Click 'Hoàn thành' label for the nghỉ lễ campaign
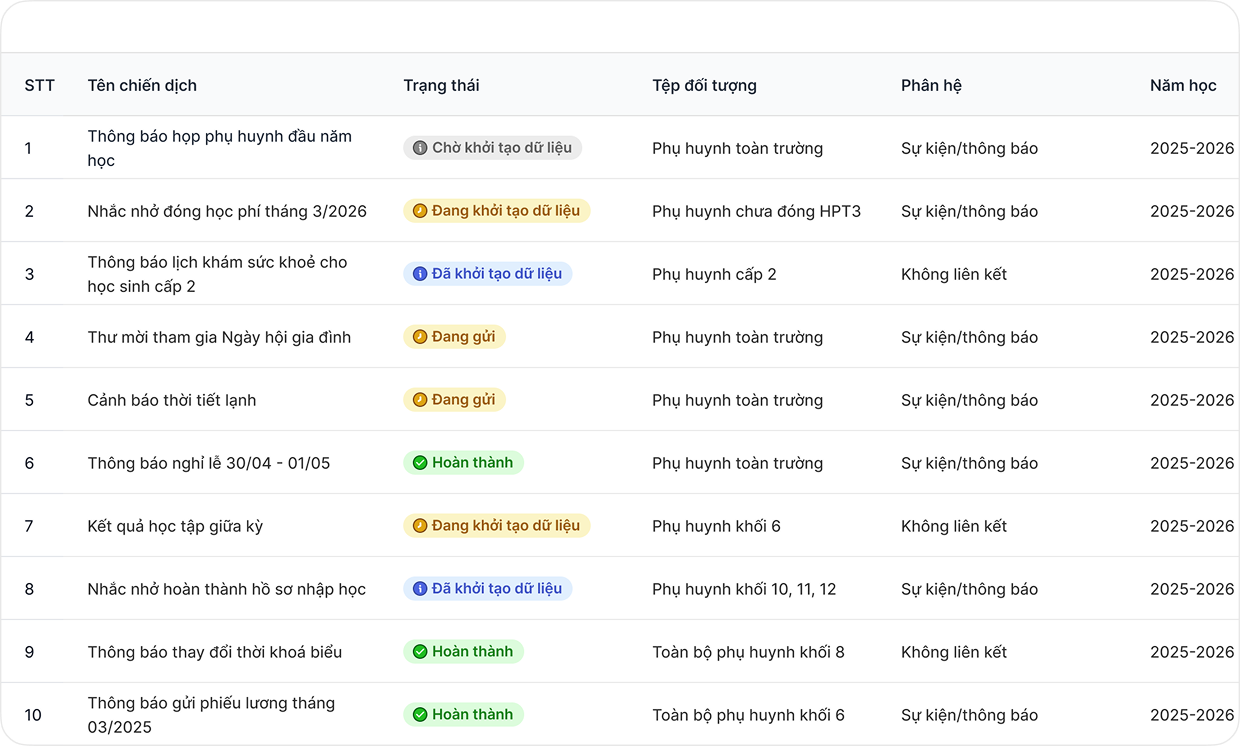Viewport: 1240px width, 746px height. tap(472, 463)
